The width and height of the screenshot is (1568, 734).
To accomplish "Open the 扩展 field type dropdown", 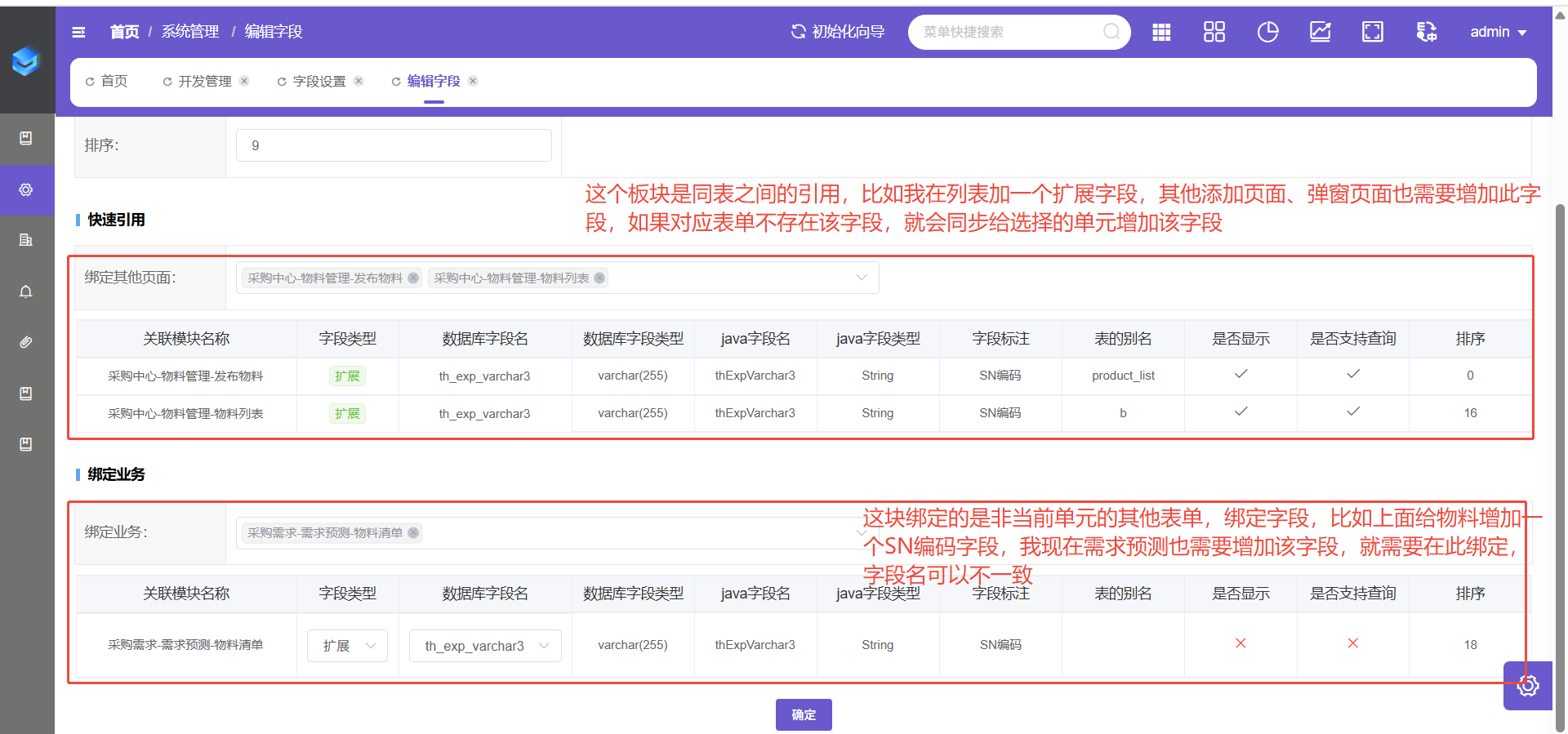I will point(347,646).
